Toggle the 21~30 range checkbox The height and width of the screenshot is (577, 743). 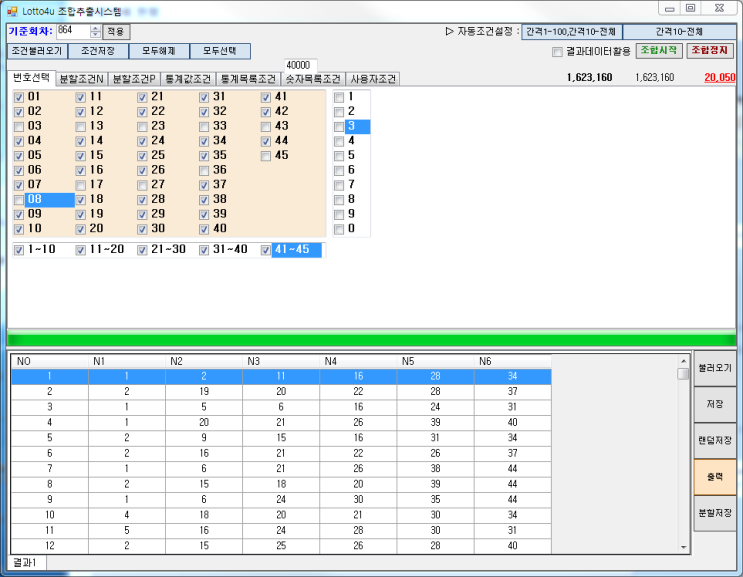(142, 251)
